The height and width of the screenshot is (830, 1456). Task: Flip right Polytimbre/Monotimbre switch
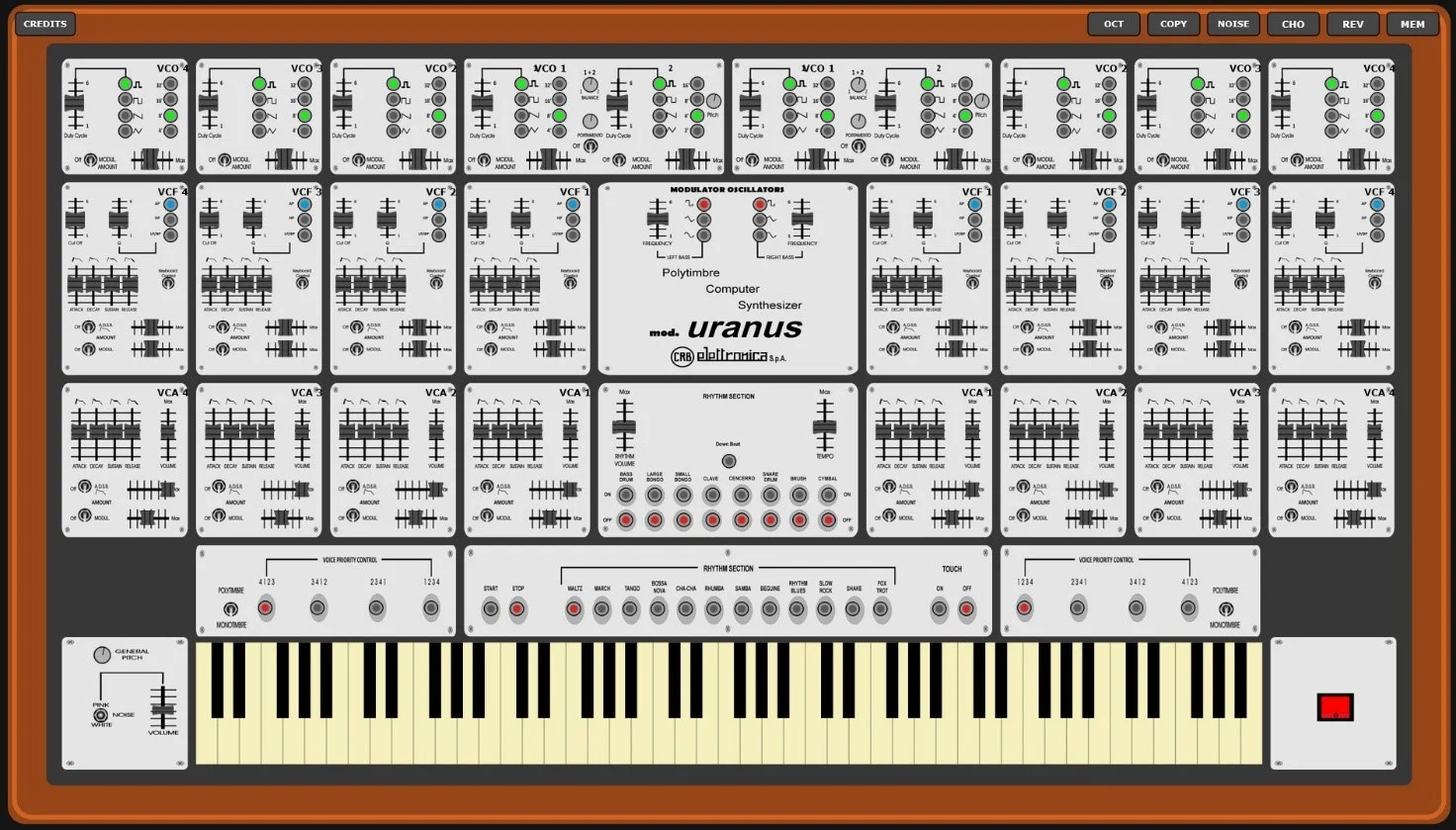tap(1226, 609)
